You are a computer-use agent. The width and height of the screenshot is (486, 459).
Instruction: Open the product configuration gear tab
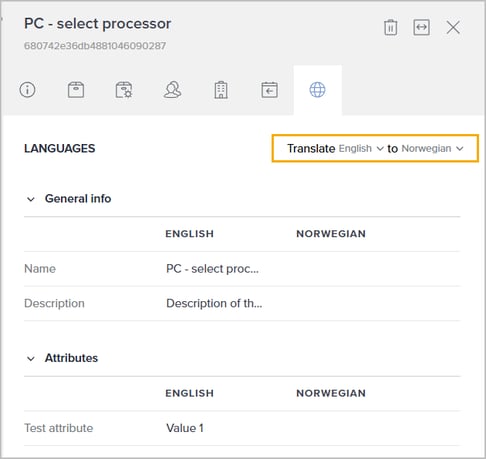(124, 90)
